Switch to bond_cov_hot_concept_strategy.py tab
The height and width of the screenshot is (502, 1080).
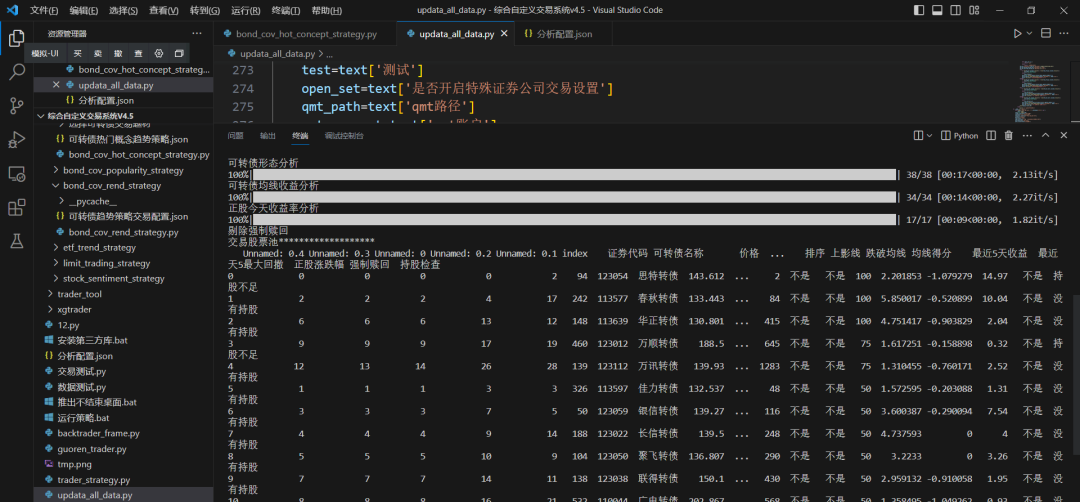pyautogui.click(x=306, y=34)
